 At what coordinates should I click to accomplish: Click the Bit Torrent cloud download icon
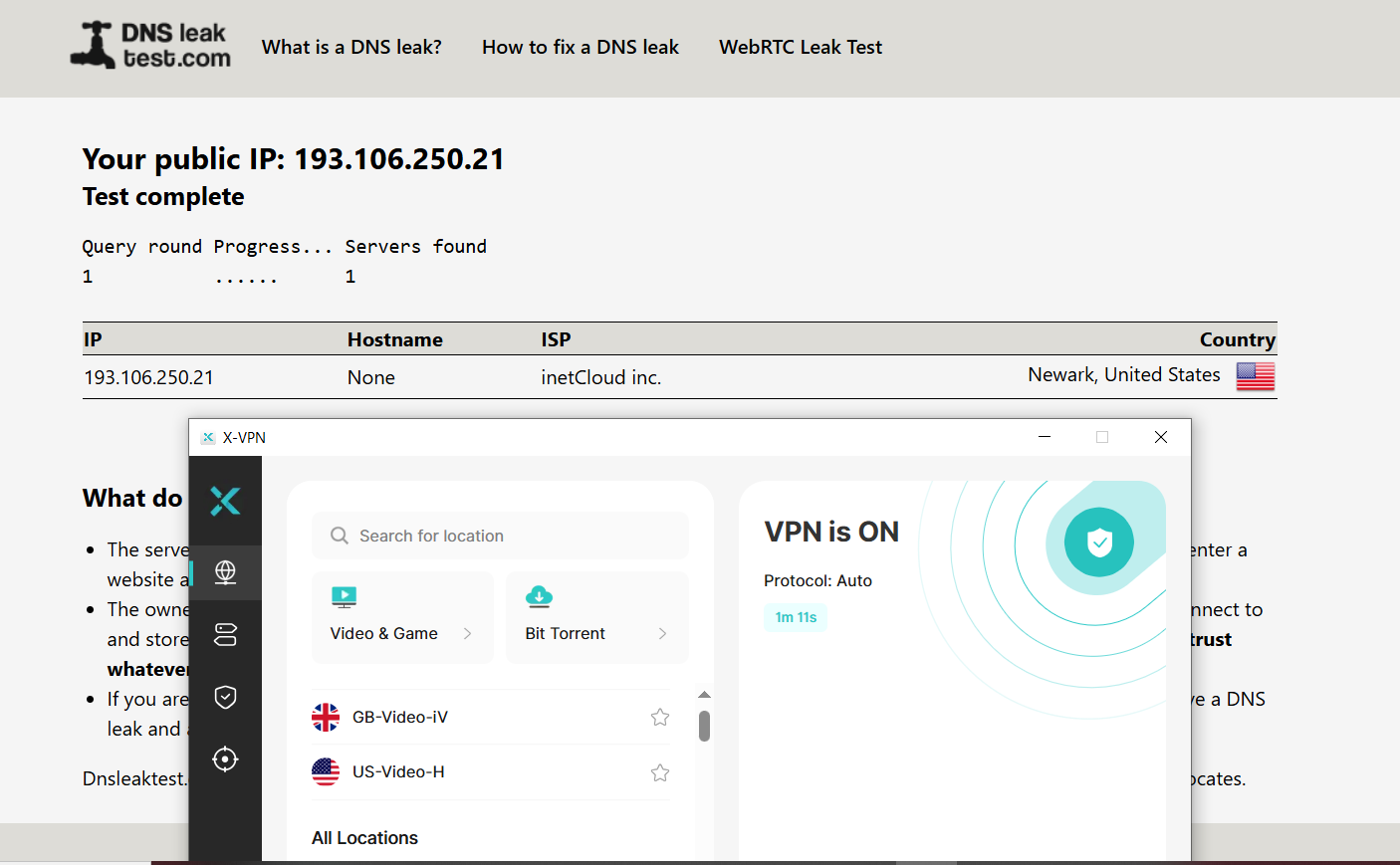pyautogui.click(x=539, y=597)
